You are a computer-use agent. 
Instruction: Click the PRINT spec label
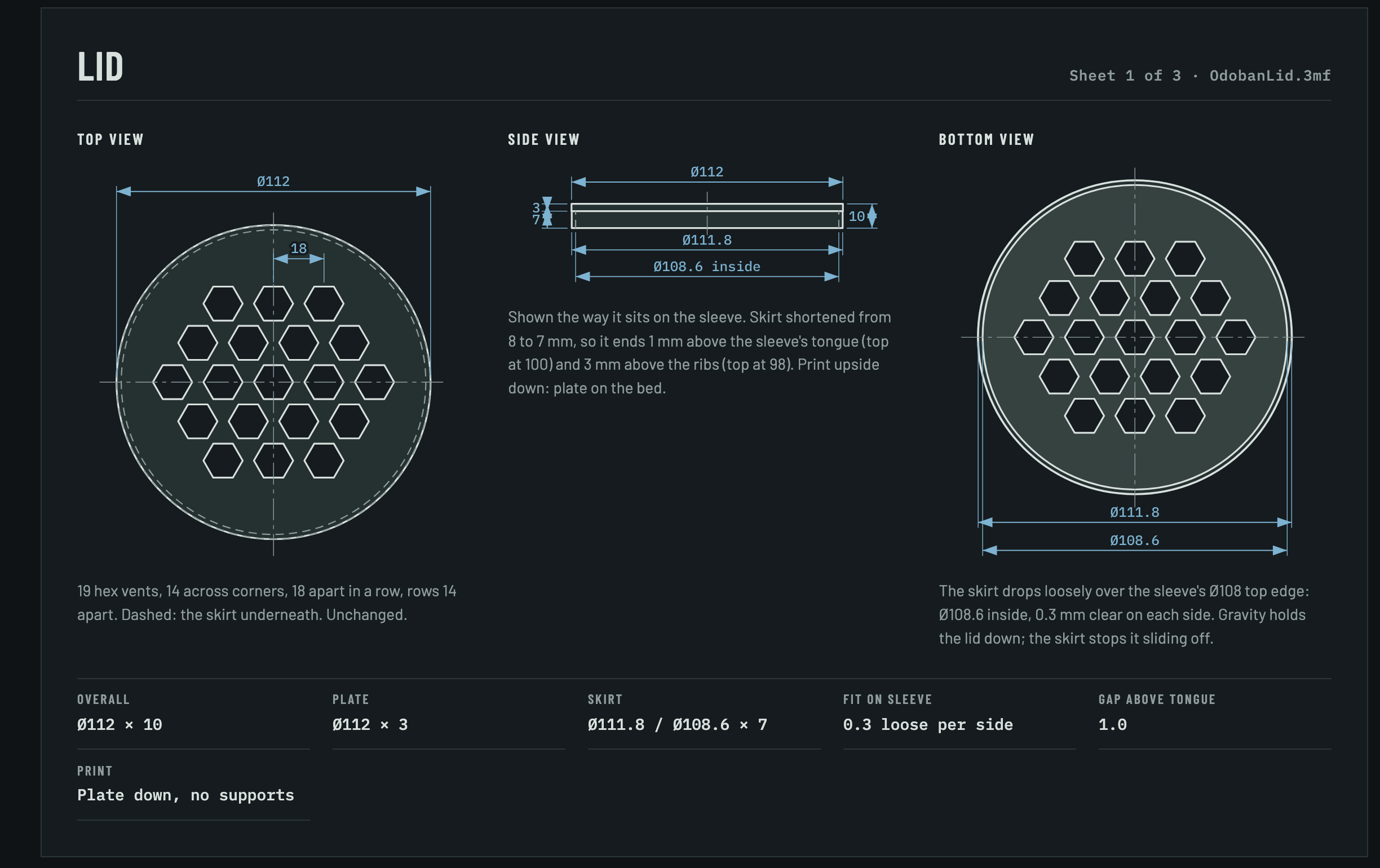pos(95,771)
